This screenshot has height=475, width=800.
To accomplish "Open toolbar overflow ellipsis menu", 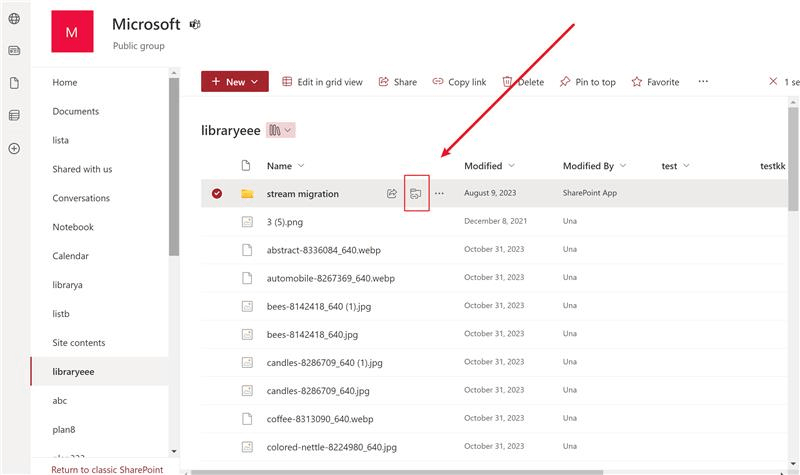I will coord(703,82).
